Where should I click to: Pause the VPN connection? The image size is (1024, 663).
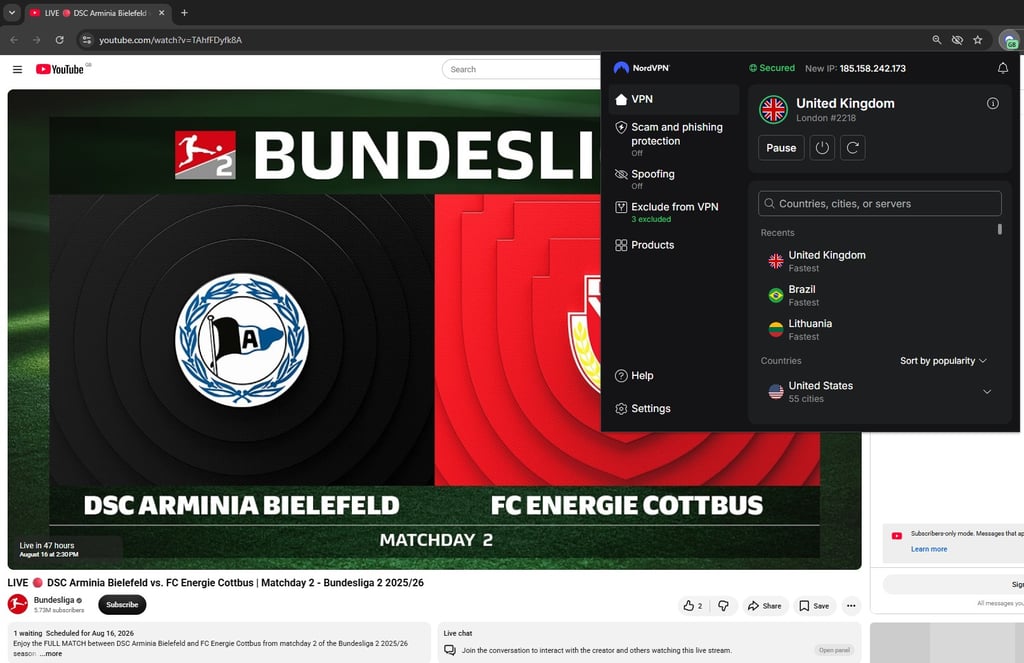point(781,148)
